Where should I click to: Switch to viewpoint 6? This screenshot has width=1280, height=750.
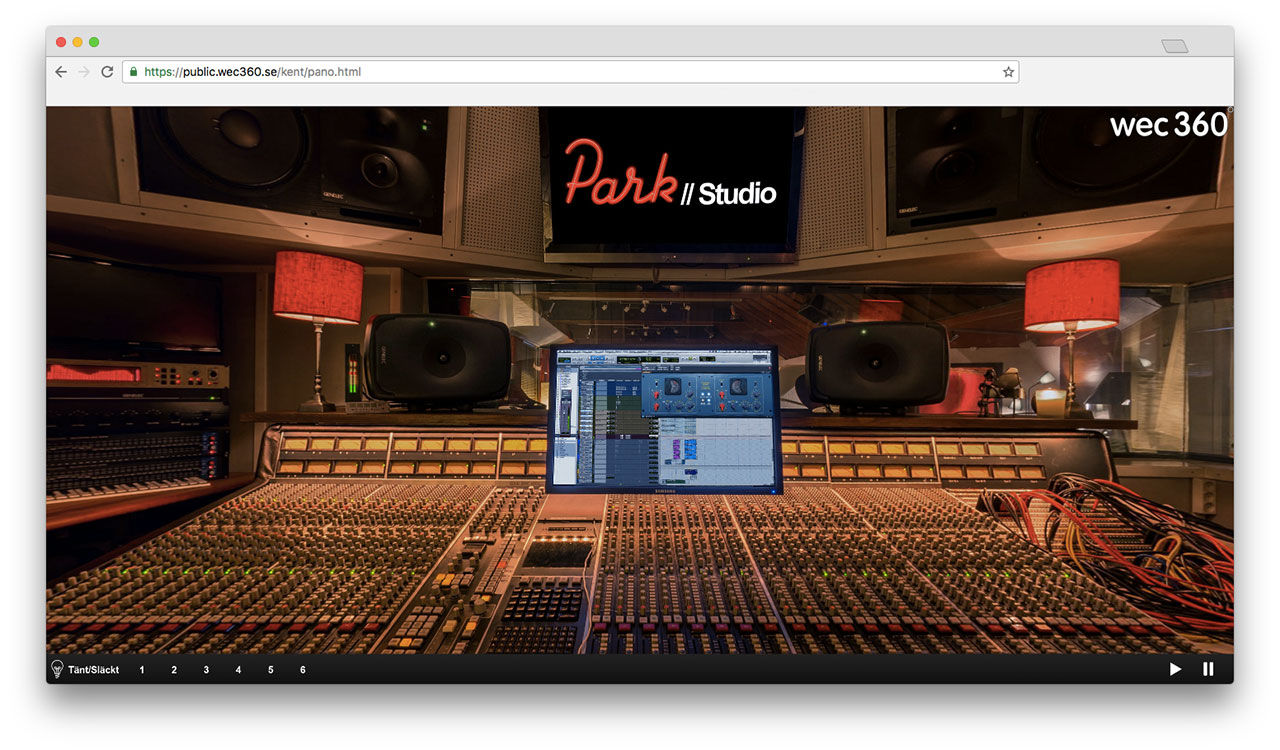(302, 669)
